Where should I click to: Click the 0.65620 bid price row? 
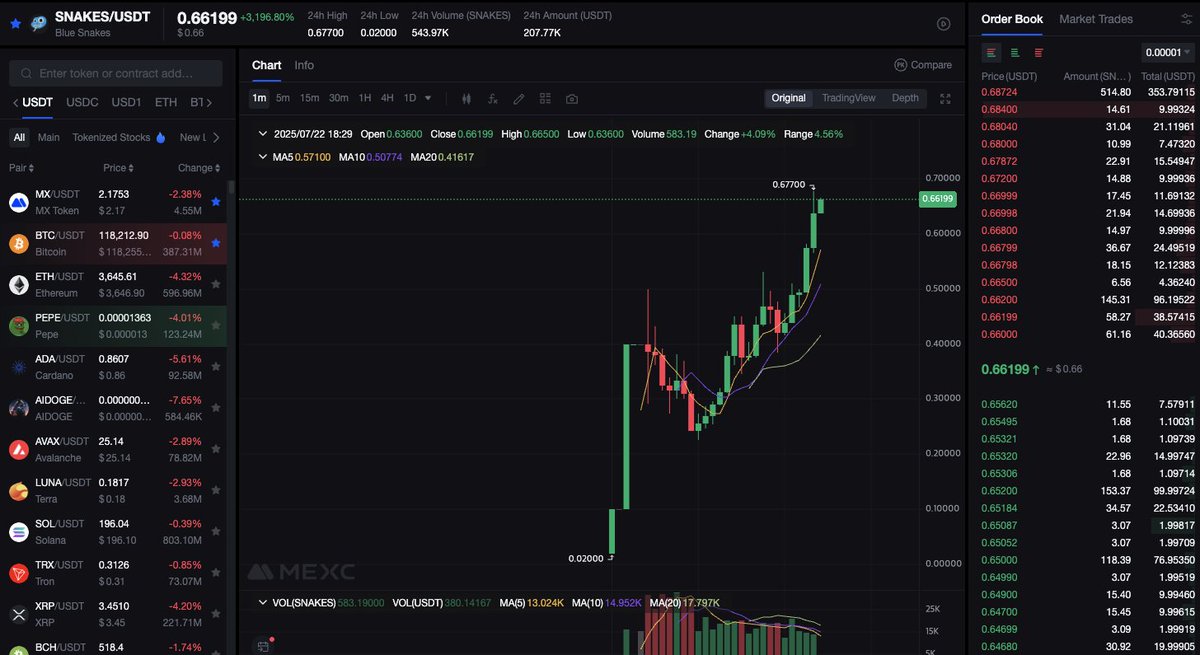point(1088,404)
